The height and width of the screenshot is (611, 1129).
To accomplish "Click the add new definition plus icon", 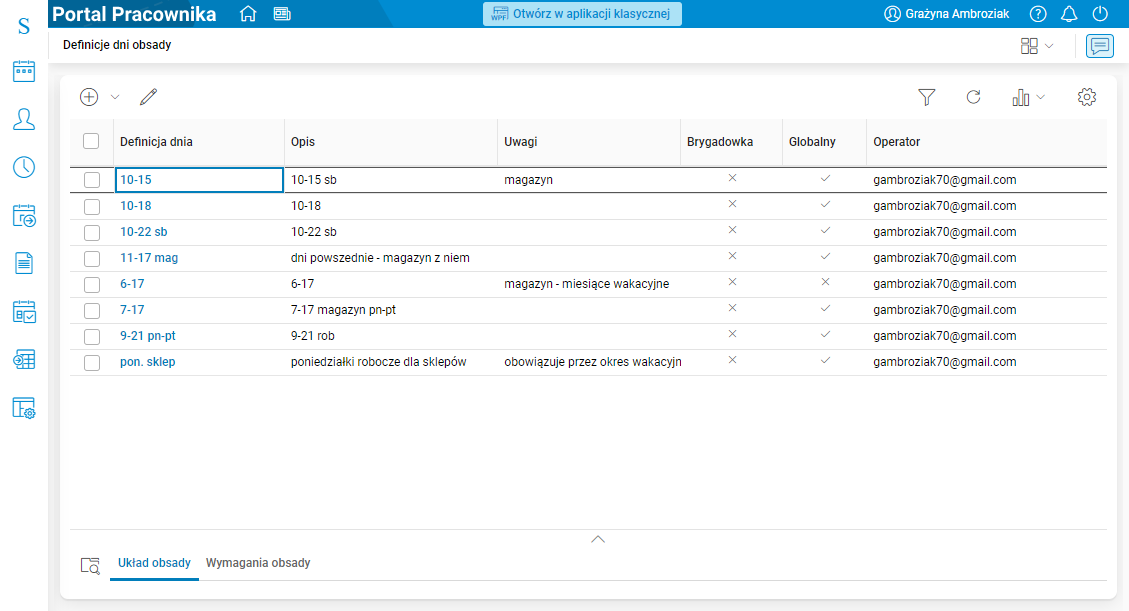I will (89, 97).
